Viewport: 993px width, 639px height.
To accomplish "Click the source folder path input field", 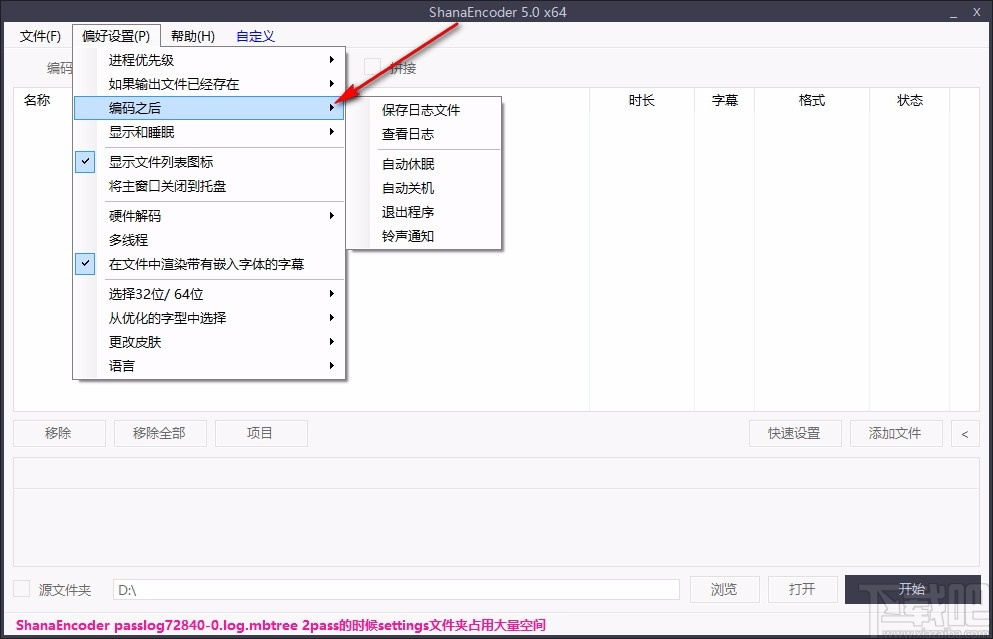I will (395, 589).
